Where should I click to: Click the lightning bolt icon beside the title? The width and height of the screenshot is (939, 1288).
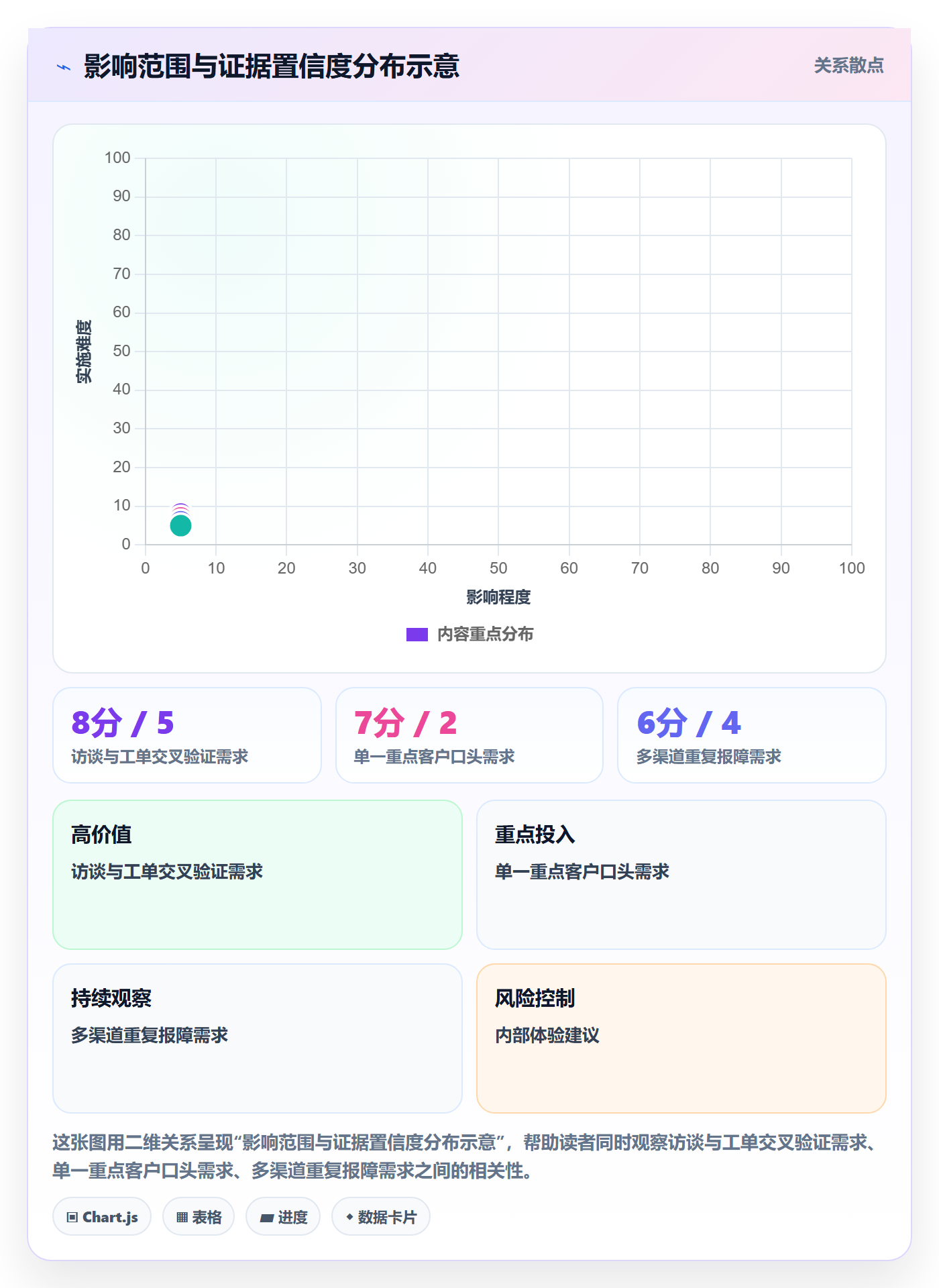64,67
